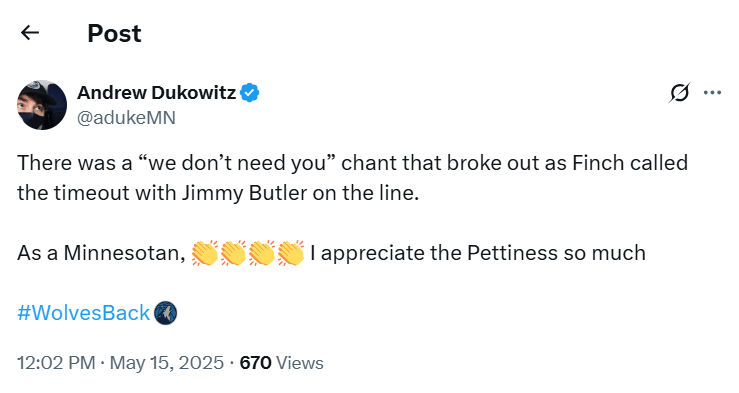Open the Grok slashed-circle icon

pos(679,92)
